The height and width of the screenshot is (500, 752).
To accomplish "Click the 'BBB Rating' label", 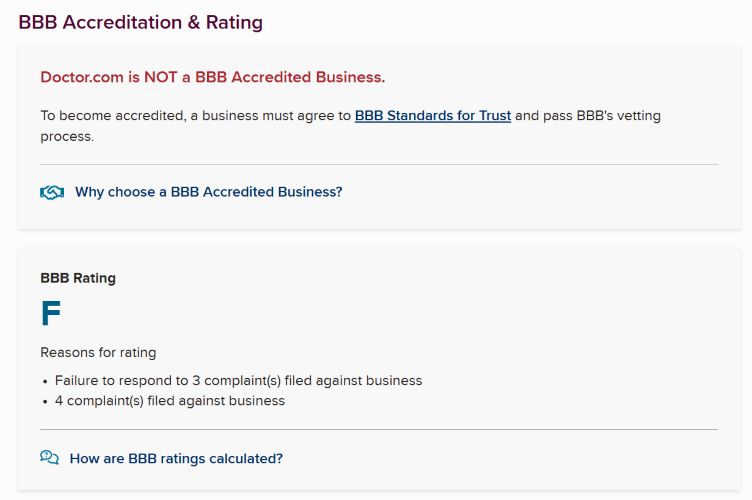I will point(78,278).
